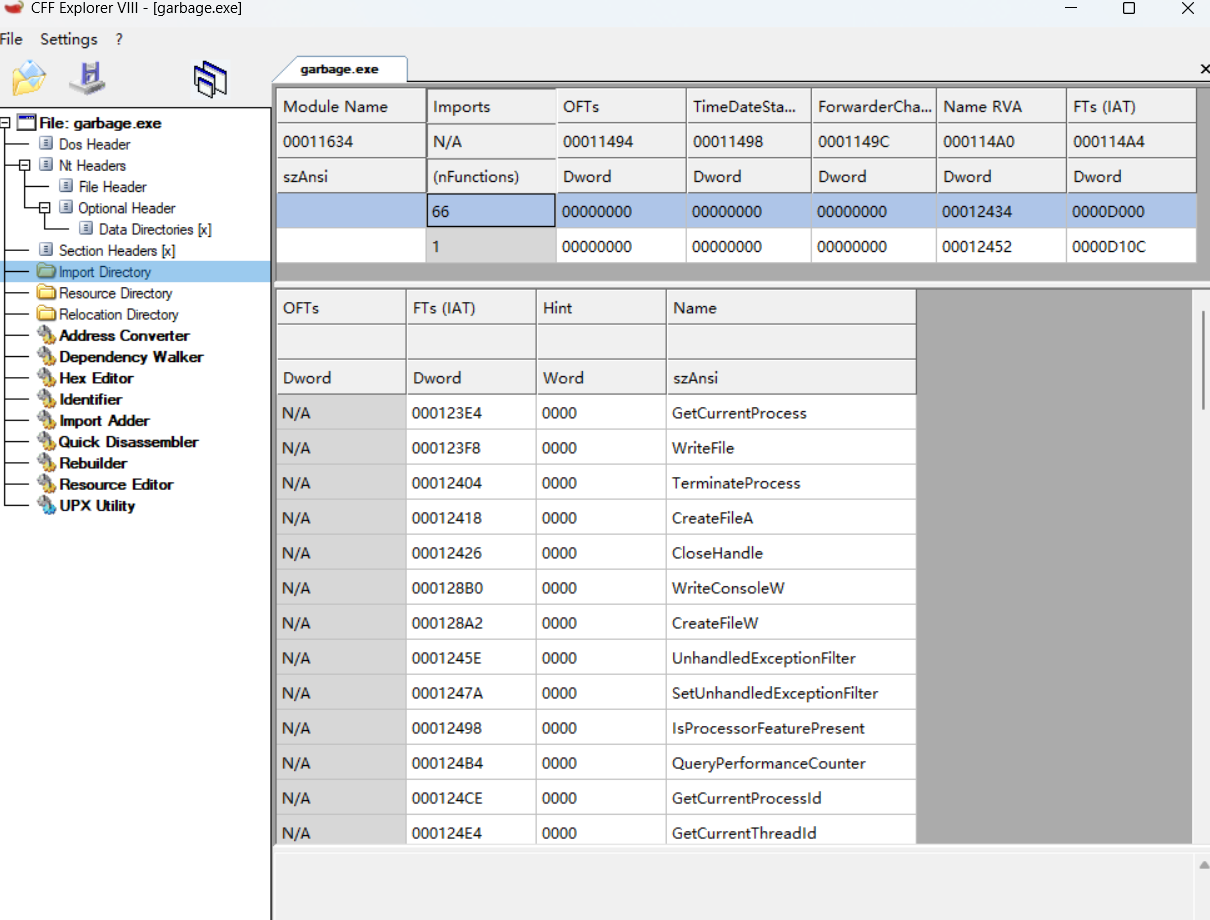Open the File menu
This screenshot has height=920, width=1210.
11,39
